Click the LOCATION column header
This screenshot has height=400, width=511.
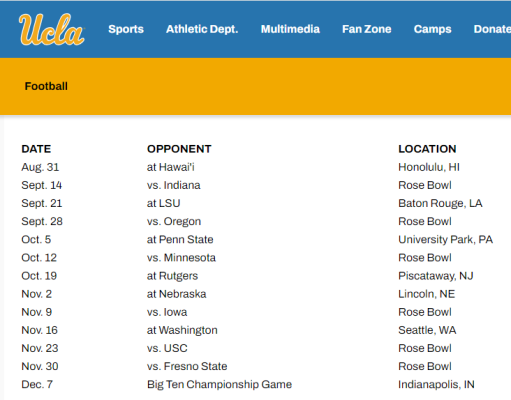(427, 149)
